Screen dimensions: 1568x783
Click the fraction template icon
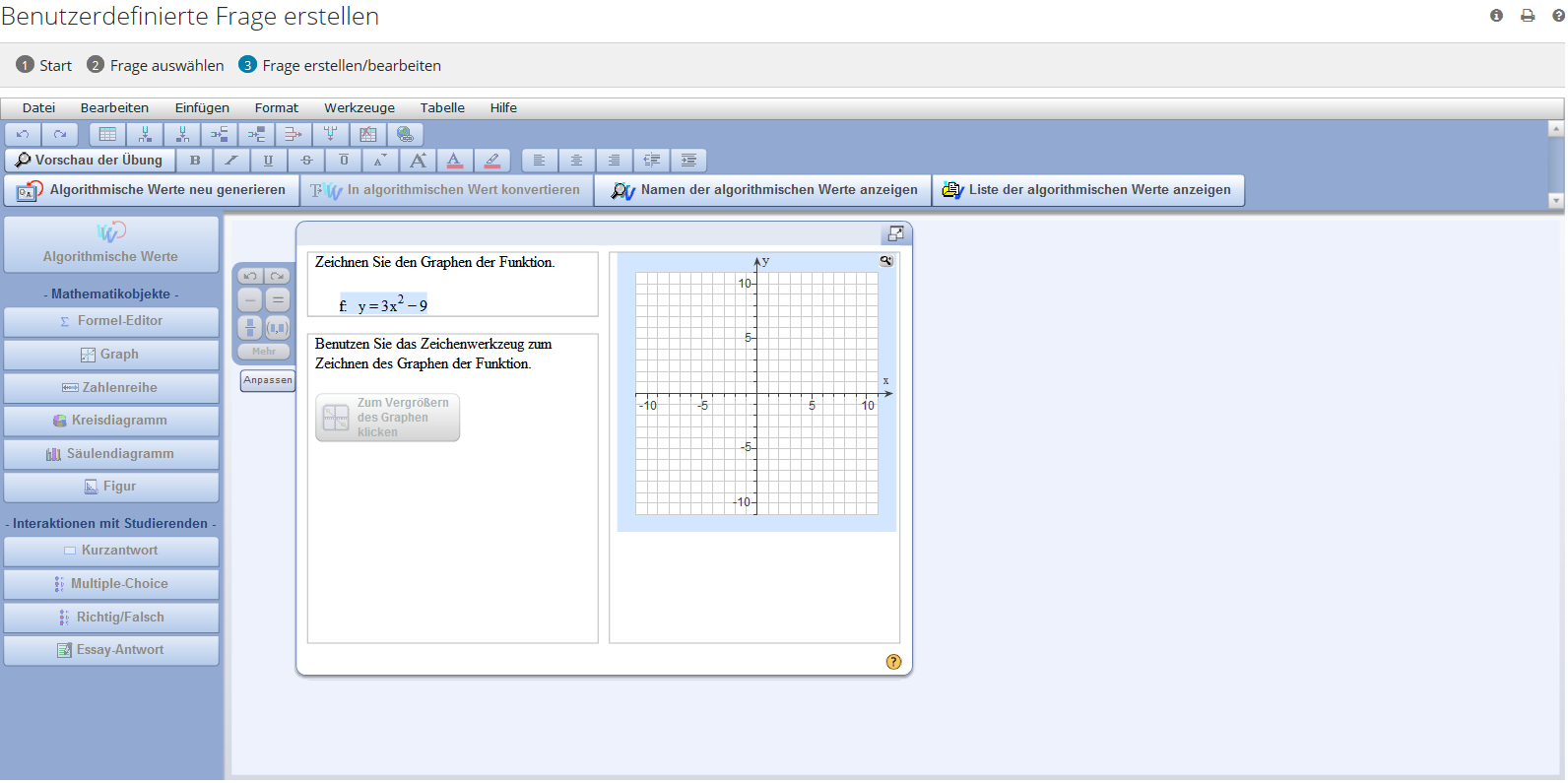[250, 327]
